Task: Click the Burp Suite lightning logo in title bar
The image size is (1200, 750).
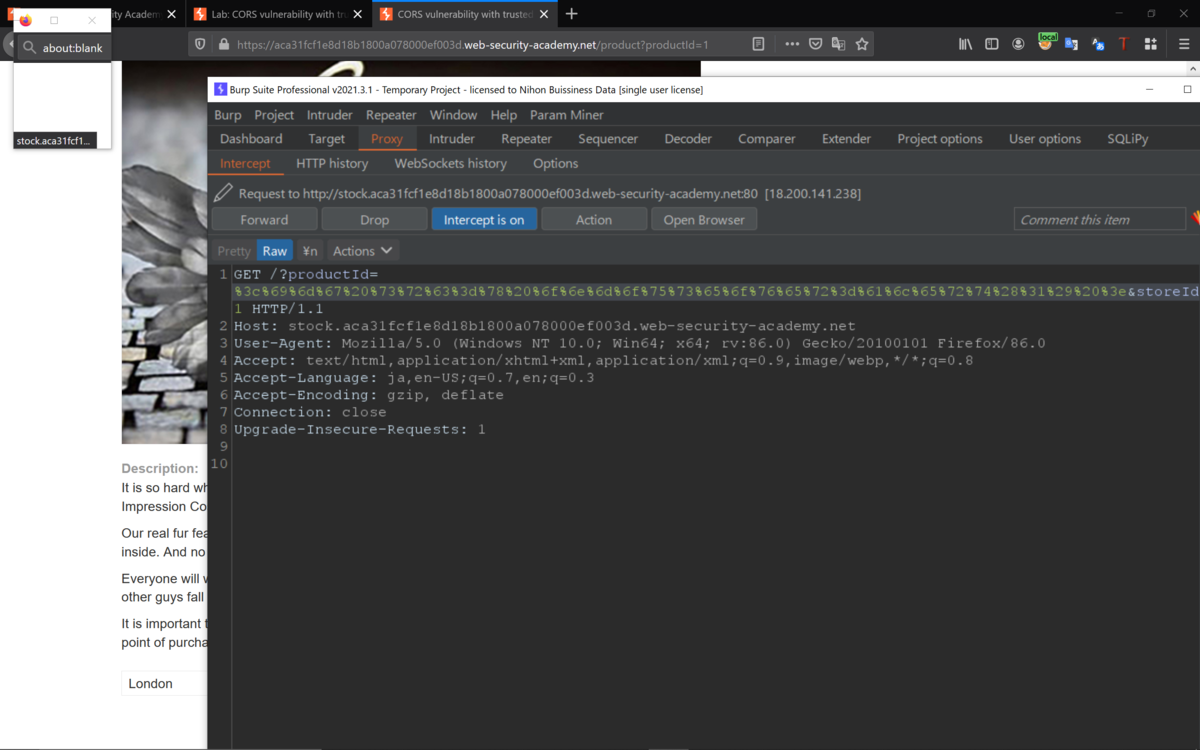Action: click(x=221, y=89)
